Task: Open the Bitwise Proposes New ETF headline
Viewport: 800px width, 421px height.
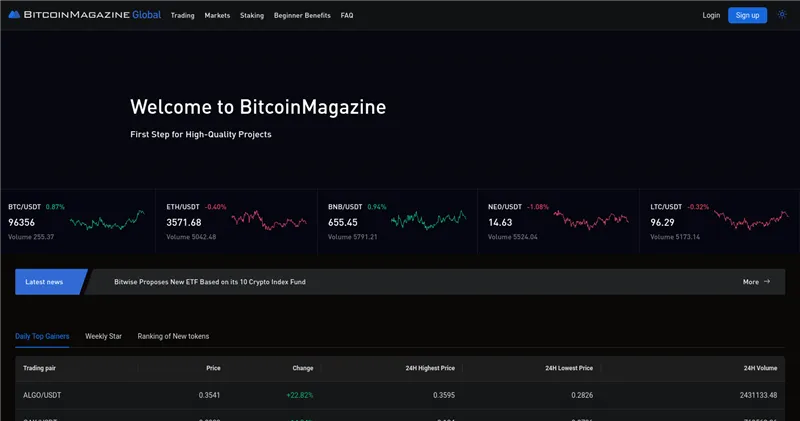Action: tap(210, 282)
